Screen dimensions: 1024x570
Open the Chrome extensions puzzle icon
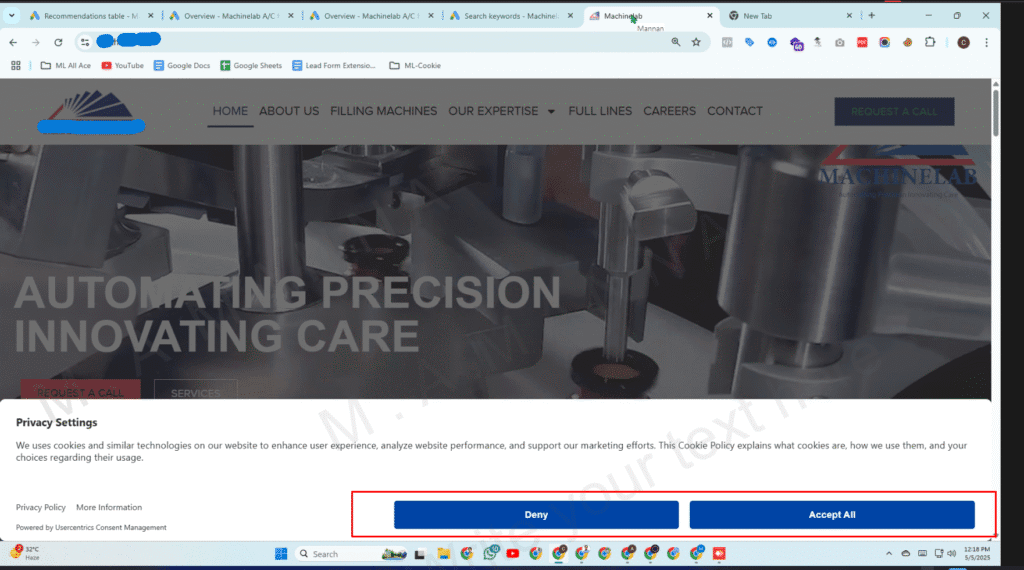point(931,42)
